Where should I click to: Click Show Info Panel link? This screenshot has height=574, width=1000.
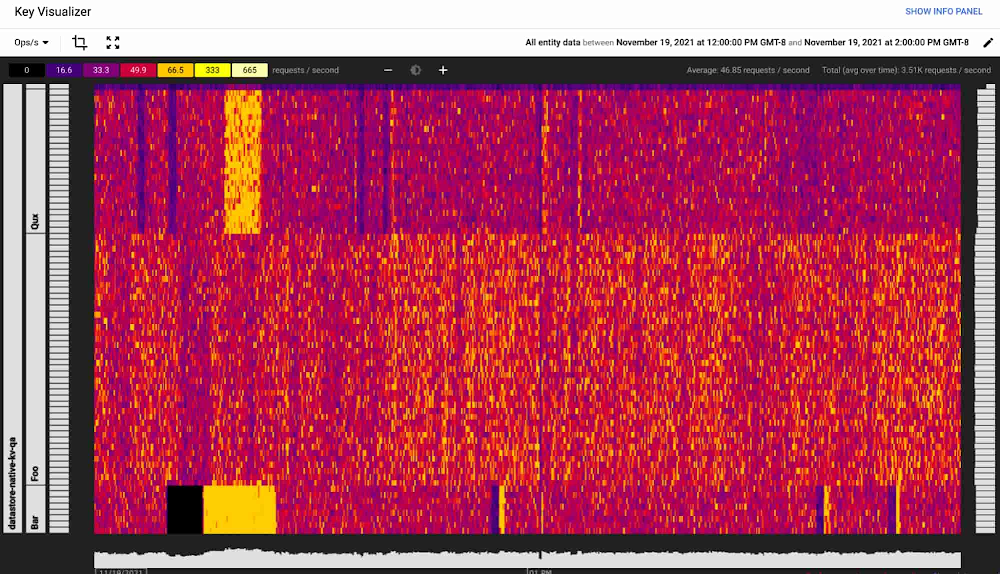[943, 11]
